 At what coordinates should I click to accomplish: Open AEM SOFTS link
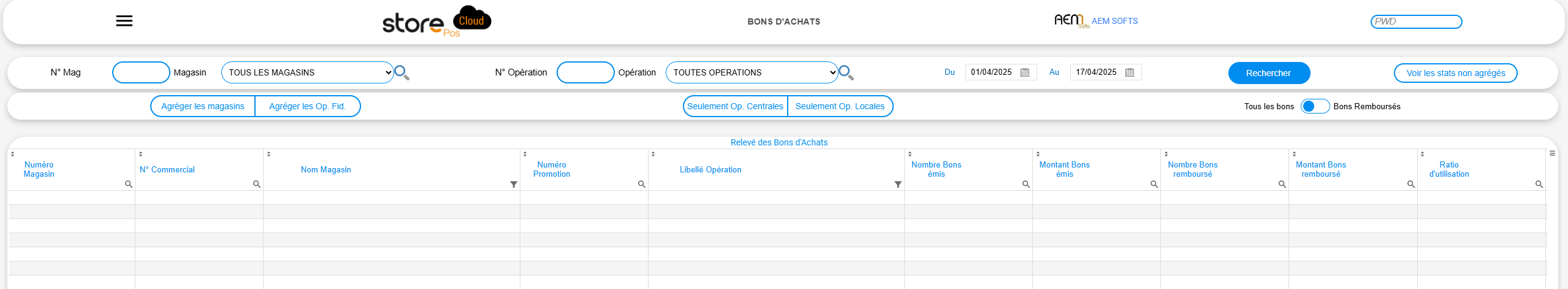point(1114,21)
